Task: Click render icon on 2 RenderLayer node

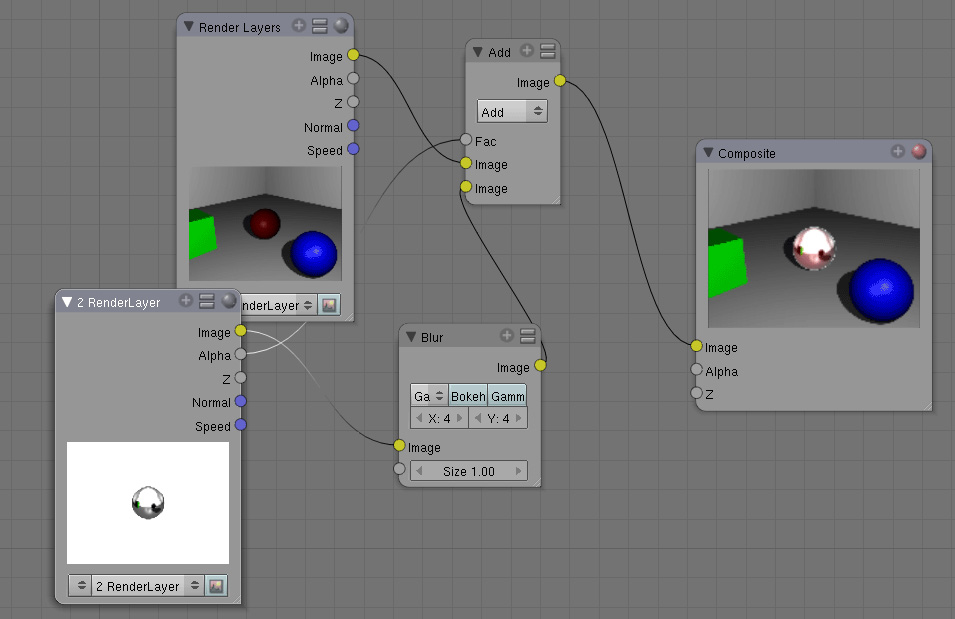Action: coord(216,585)
